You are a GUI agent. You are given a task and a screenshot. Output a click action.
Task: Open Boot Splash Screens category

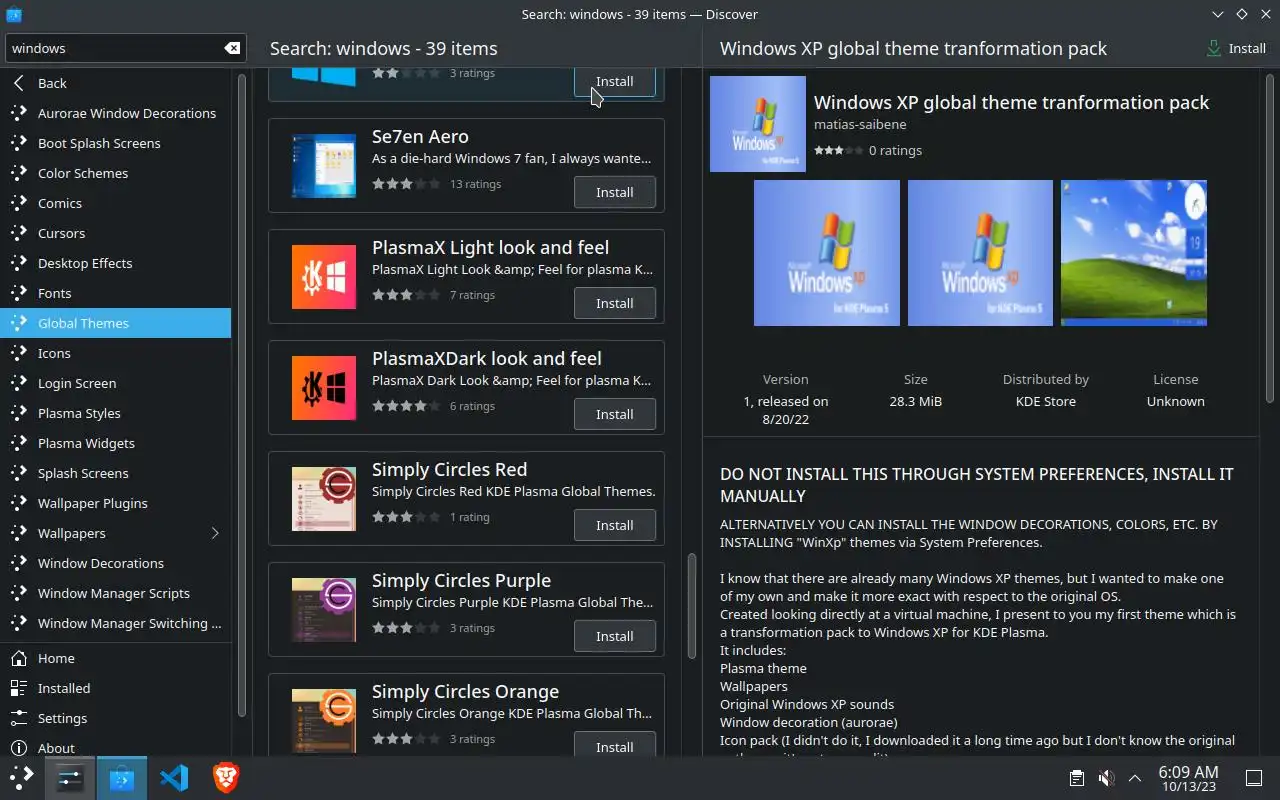click(x=116, y=143)
